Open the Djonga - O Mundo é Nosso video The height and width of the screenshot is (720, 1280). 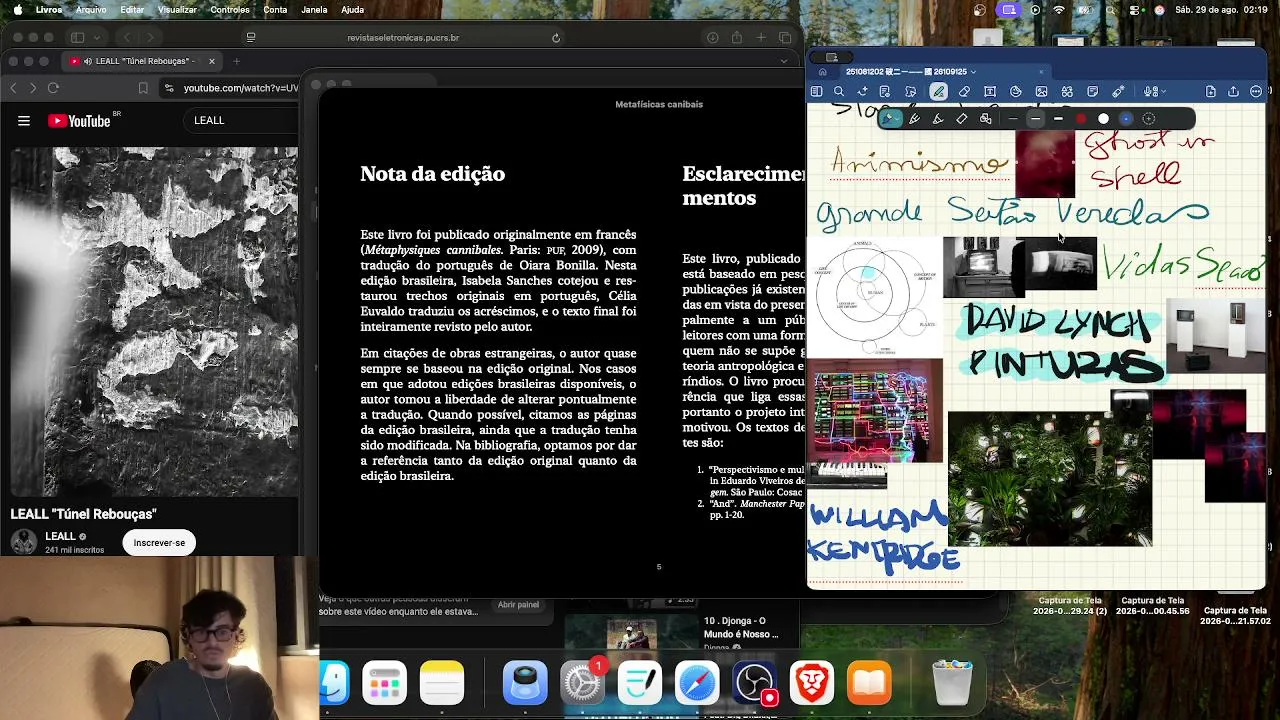[x=740, y=628]
